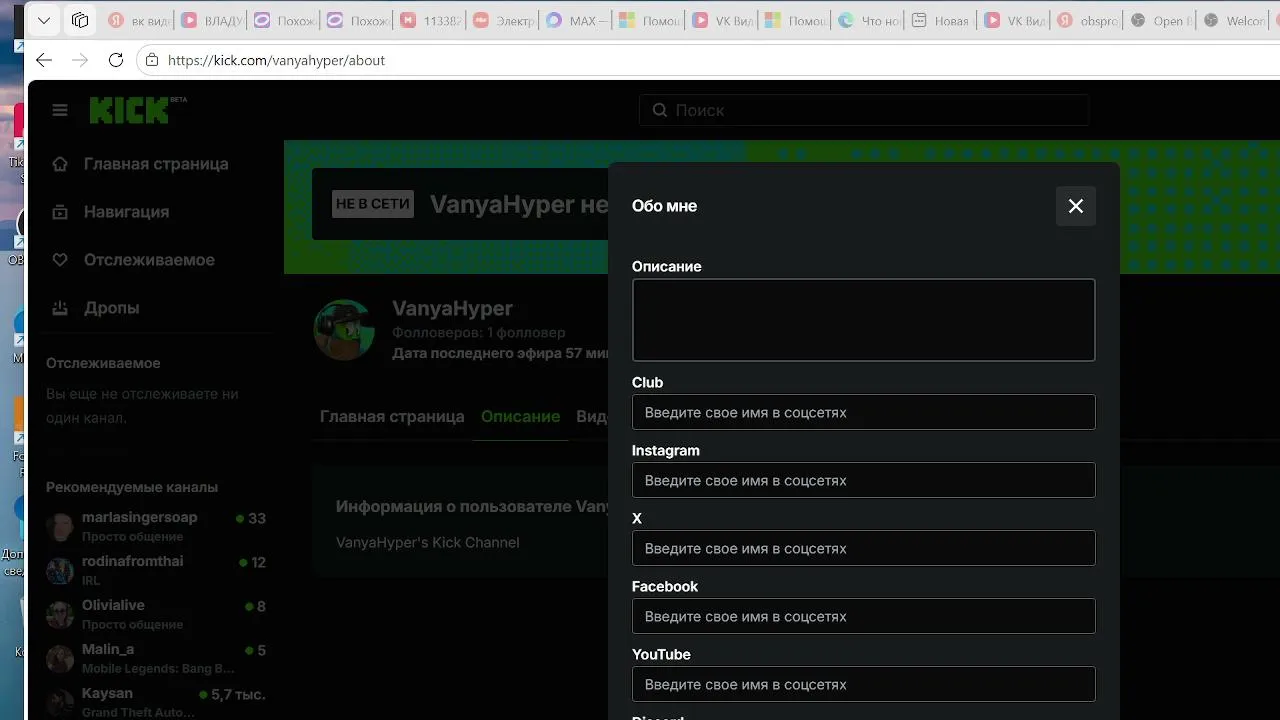Focus the Facebook username field

click(863, 616)
